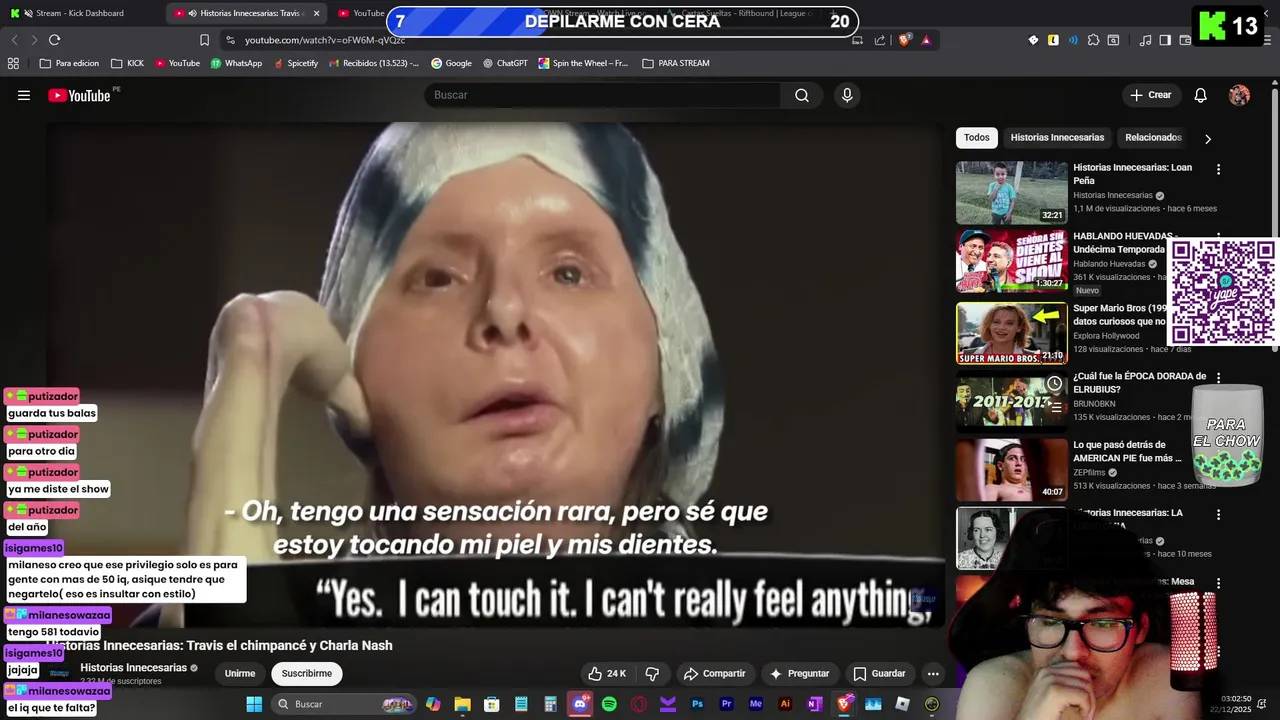Click the search magnifier button on YouTube

802,95
